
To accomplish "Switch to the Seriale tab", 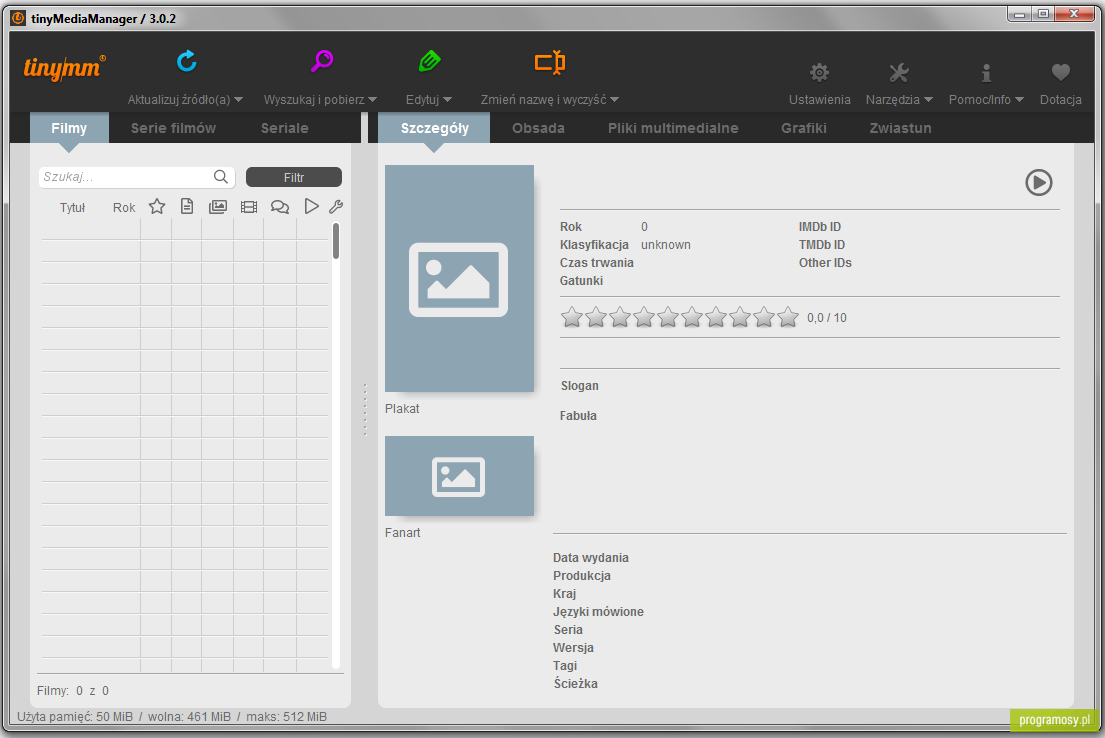I will (285, 128).
